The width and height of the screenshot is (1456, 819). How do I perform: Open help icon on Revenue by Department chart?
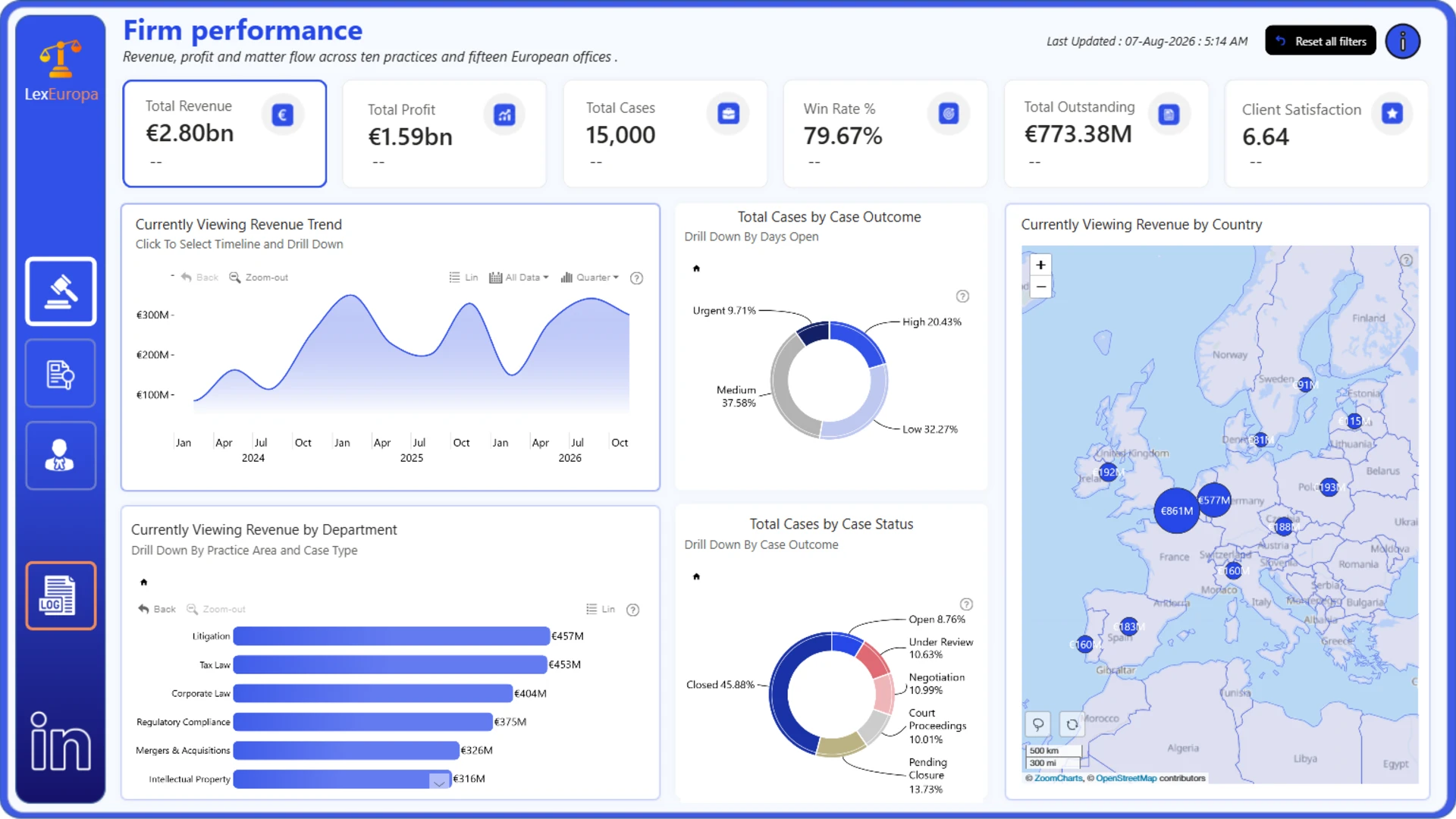pos(633,610)
